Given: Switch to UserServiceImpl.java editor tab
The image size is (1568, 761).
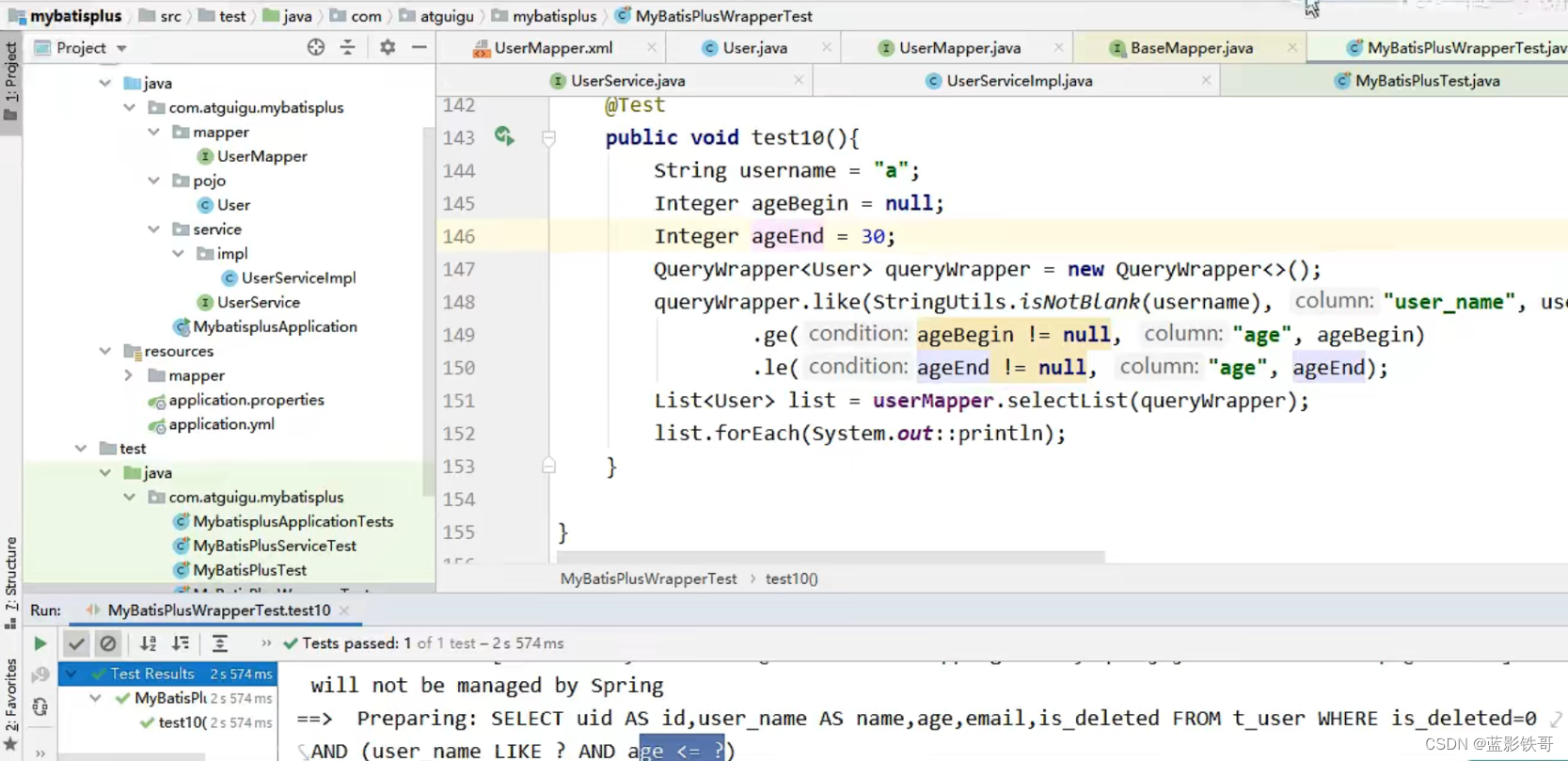Looking at the screenshot, I should 1019,80.
